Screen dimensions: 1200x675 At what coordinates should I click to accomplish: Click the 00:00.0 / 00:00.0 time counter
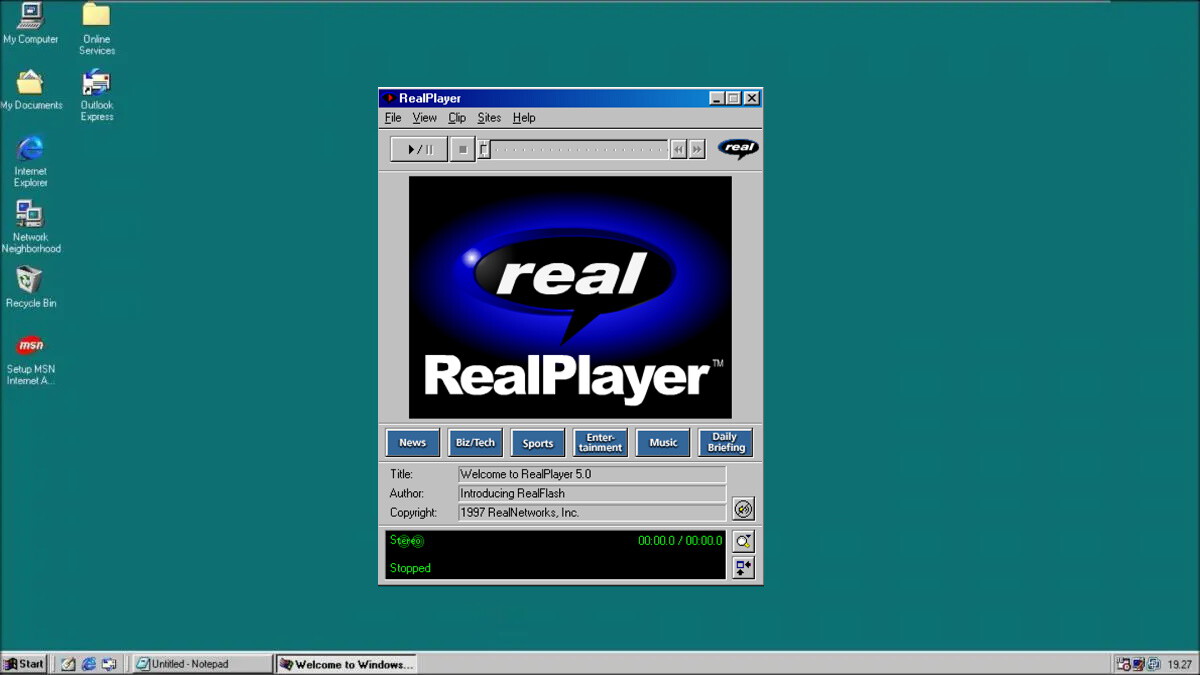pyautogui.click(x=680, y=541)
